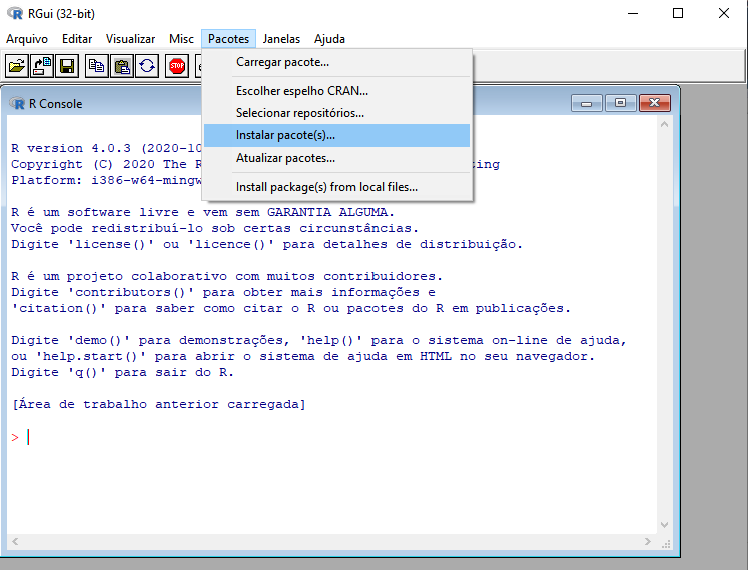Viewport: 748px width, 570px height.
Task: Click the 'R Console' window title text
Action: click(x=55, y=104)
